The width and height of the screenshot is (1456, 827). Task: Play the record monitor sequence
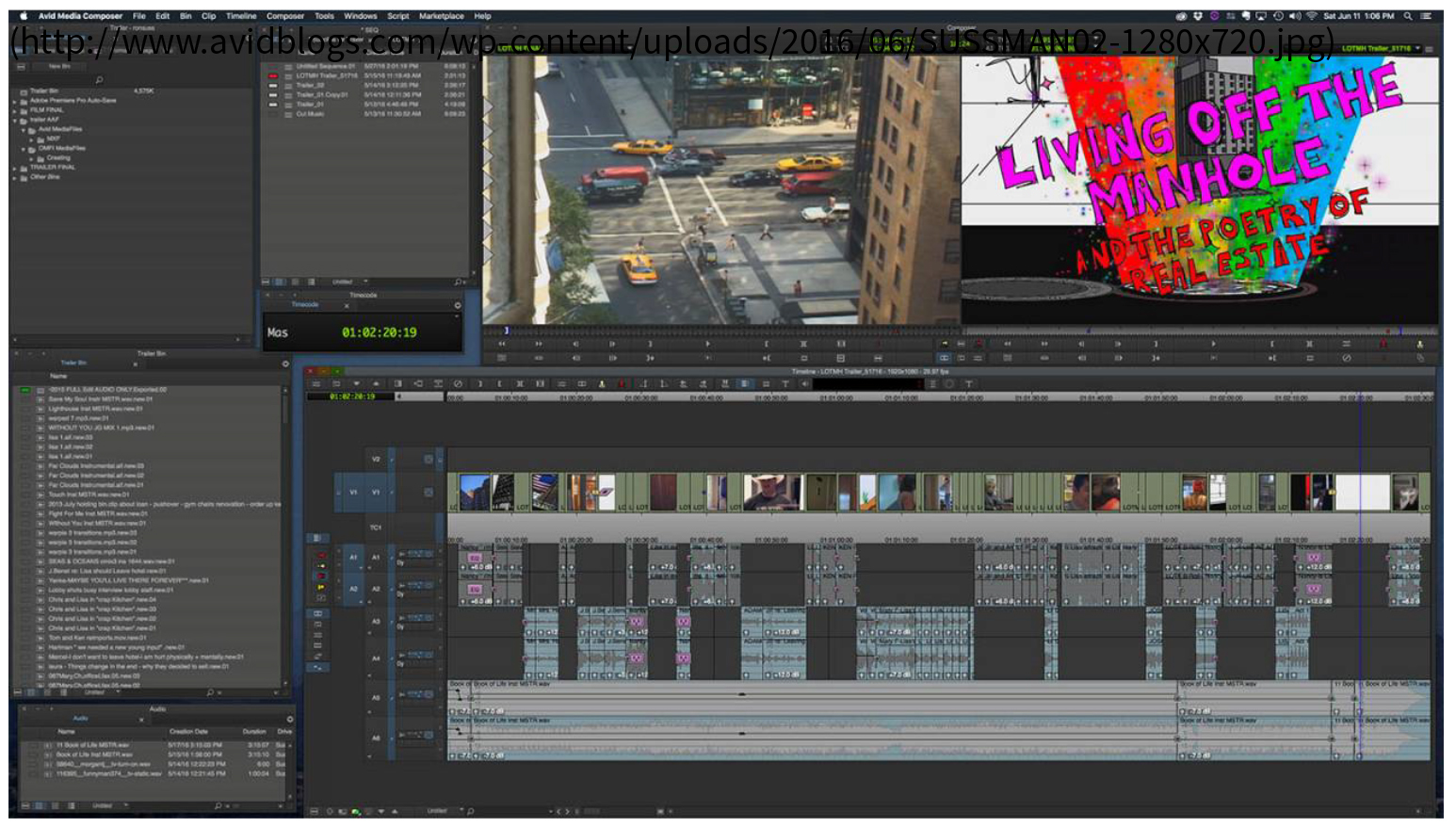click(x=1213, y=345)
